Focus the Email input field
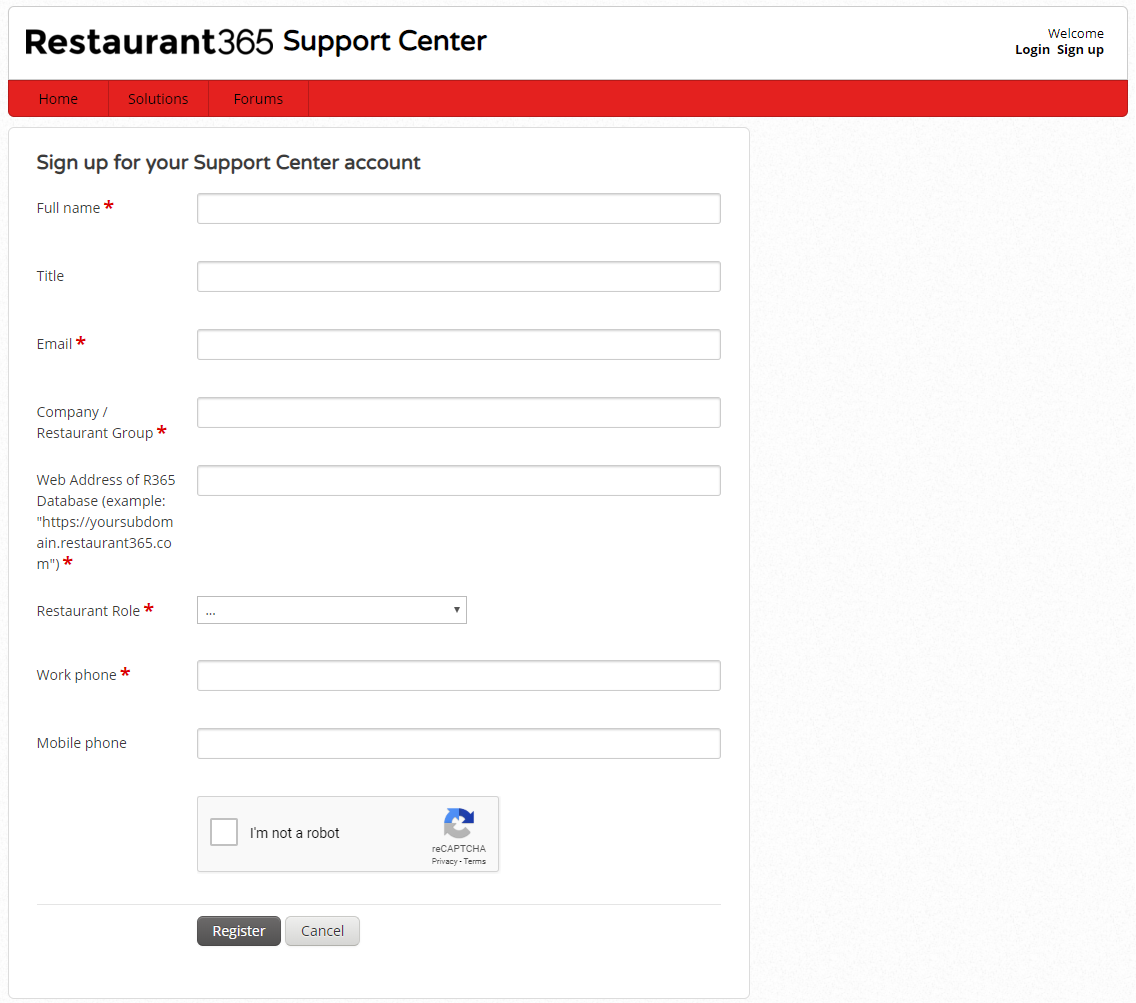This screenshot has height=1003, width=1136. (x=459, y=345)
